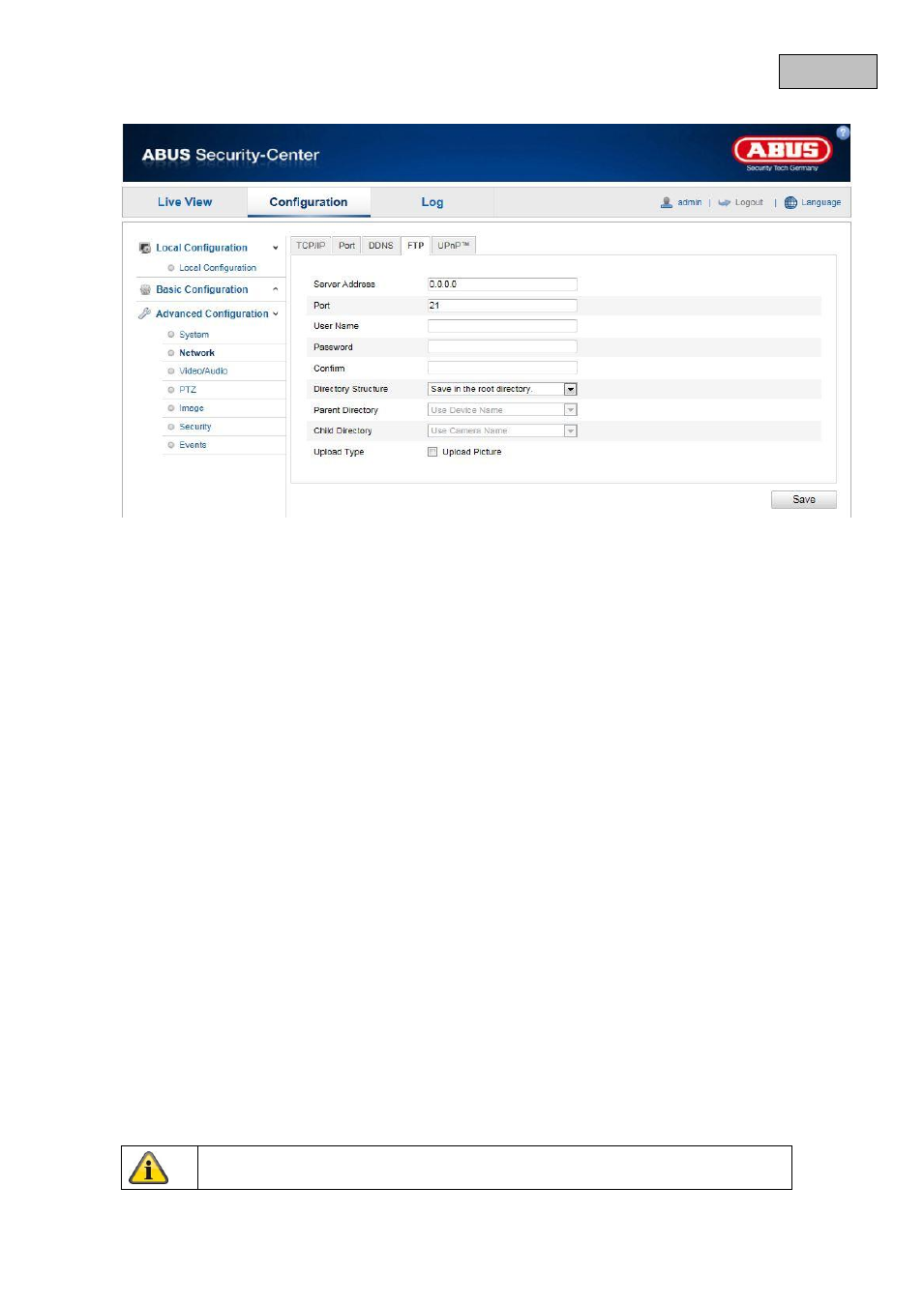Collapse the Local Configuration section arrow
924x1306 pixels.
coord(276,248)
